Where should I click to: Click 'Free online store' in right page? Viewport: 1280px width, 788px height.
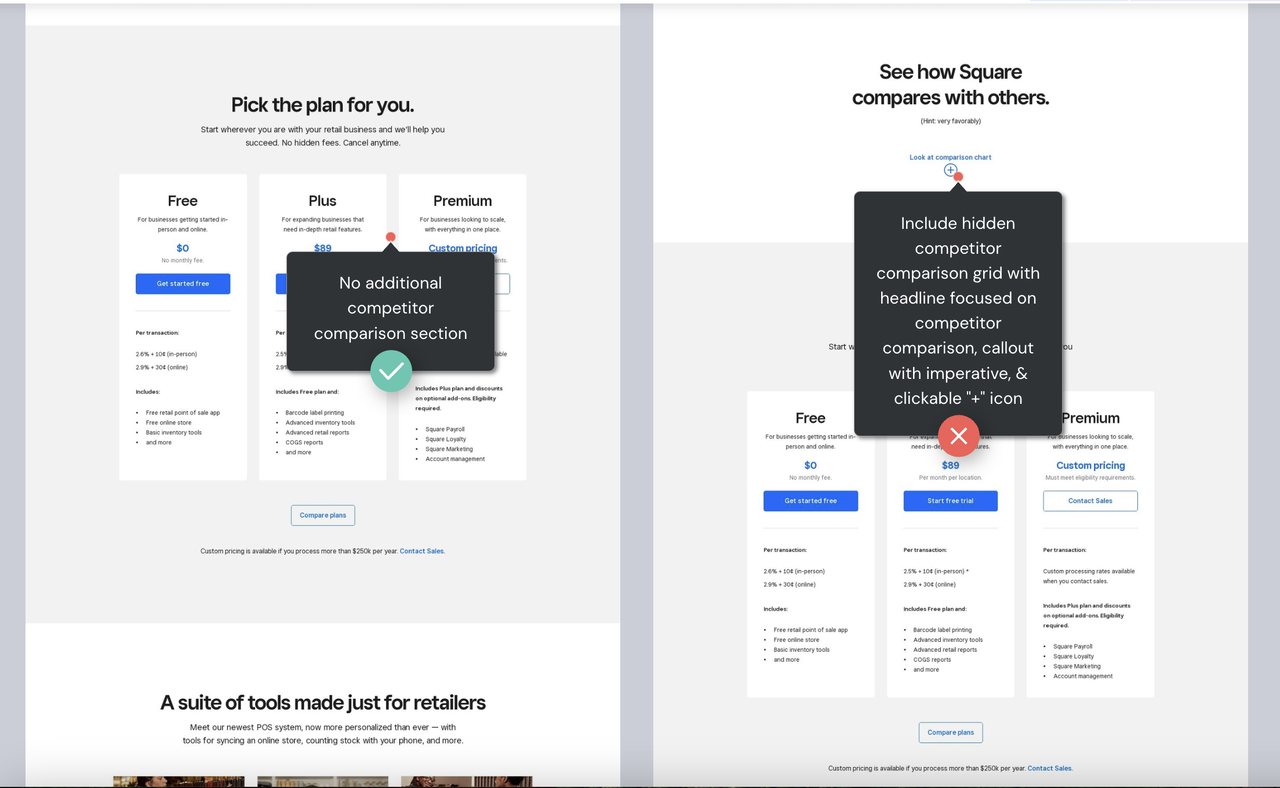click(796, 640)
